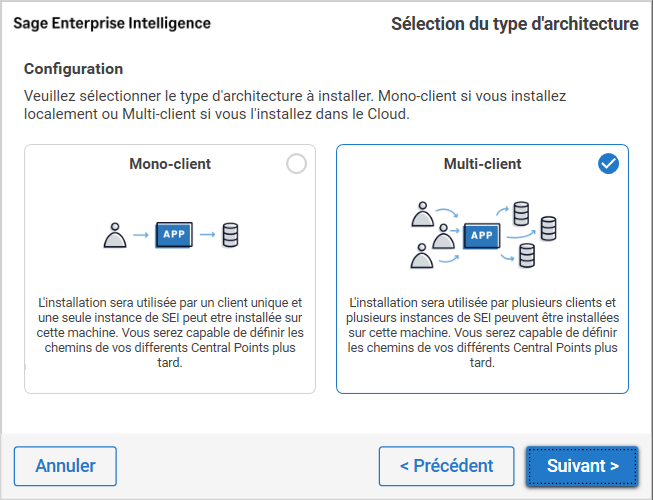The image size is (653, 500).
Task: Click the APP icon in Mono-client diagram
Action: 172,236
